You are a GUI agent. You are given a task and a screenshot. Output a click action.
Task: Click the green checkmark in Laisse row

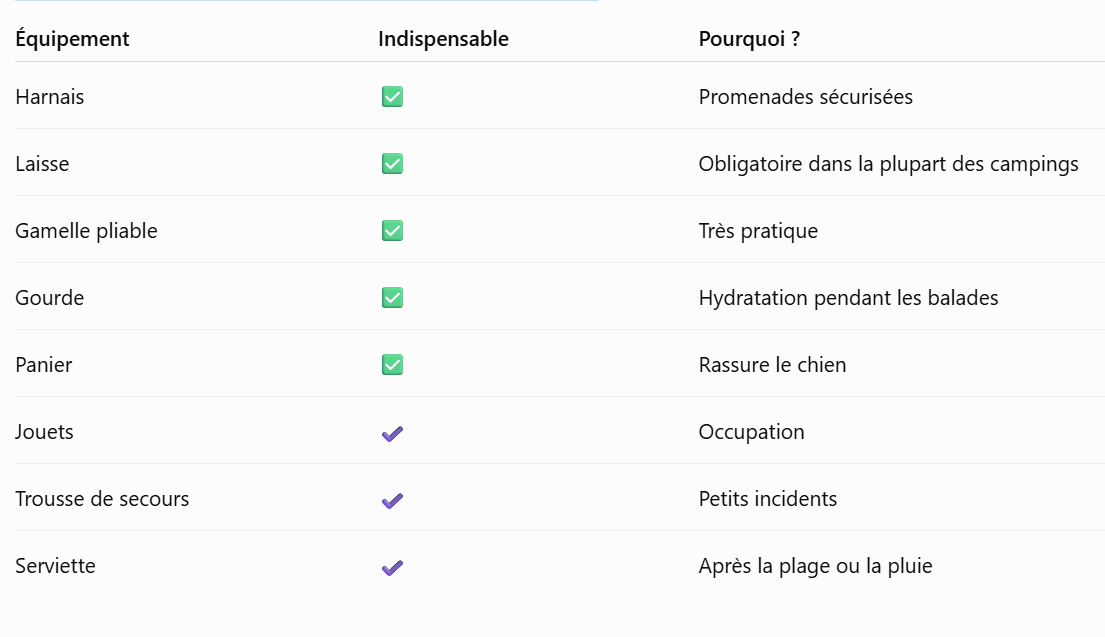point(393,163)
